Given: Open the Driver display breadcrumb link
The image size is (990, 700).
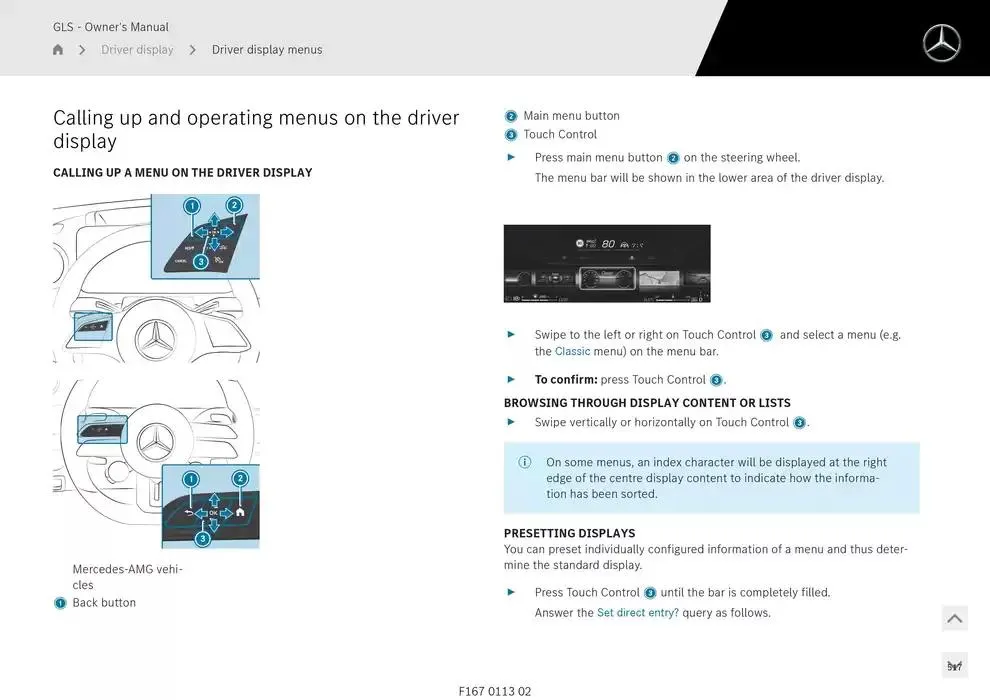Looking at the screenshot, I should (x=137, y=50).
